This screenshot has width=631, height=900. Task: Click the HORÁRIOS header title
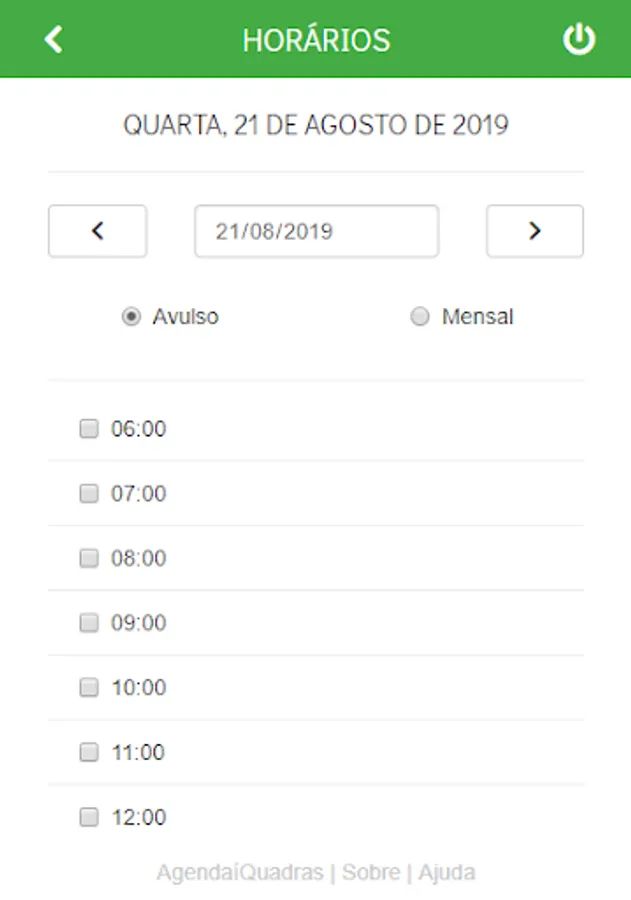316,40
